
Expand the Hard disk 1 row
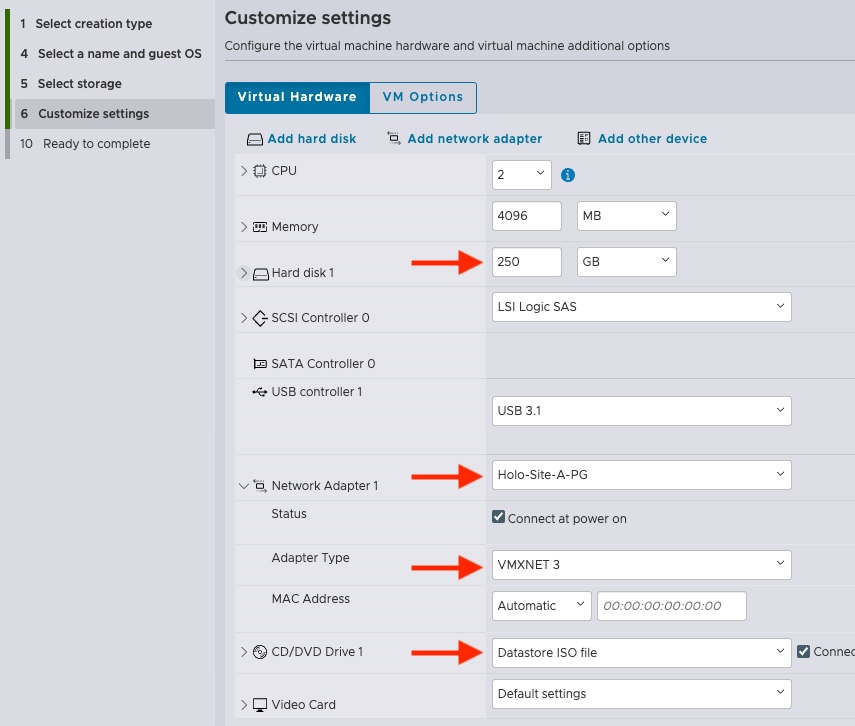[x=243, y=273]
